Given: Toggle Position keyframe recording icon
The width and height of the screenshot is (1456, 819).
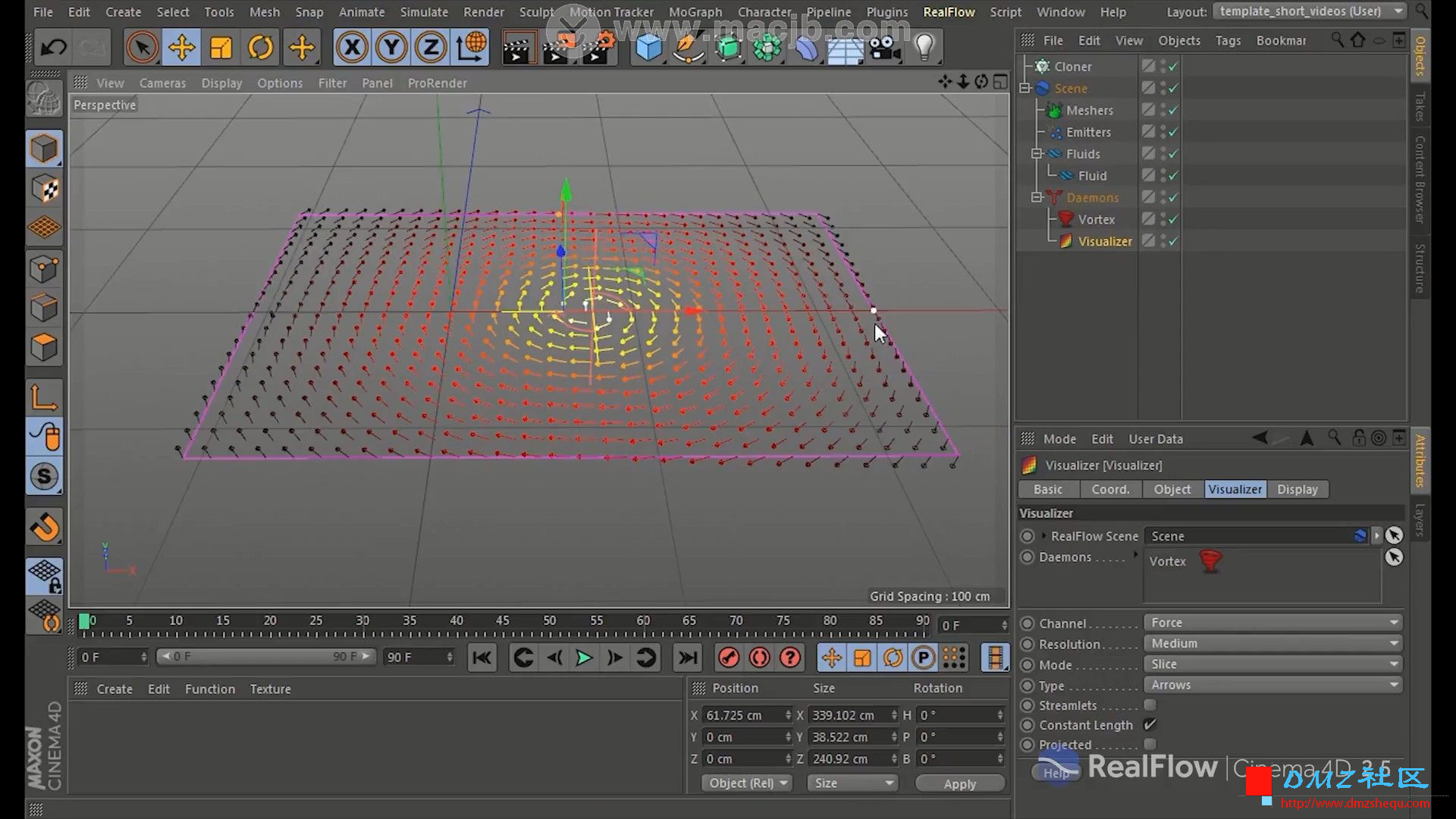Looking at the screenshot, I should (x=831, y=657).
